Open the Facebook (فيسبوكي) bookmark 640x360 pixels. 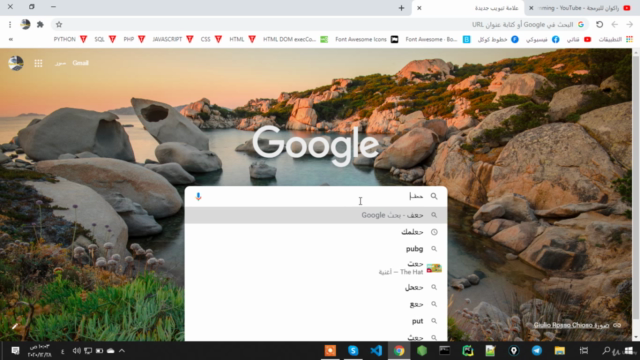542,39
